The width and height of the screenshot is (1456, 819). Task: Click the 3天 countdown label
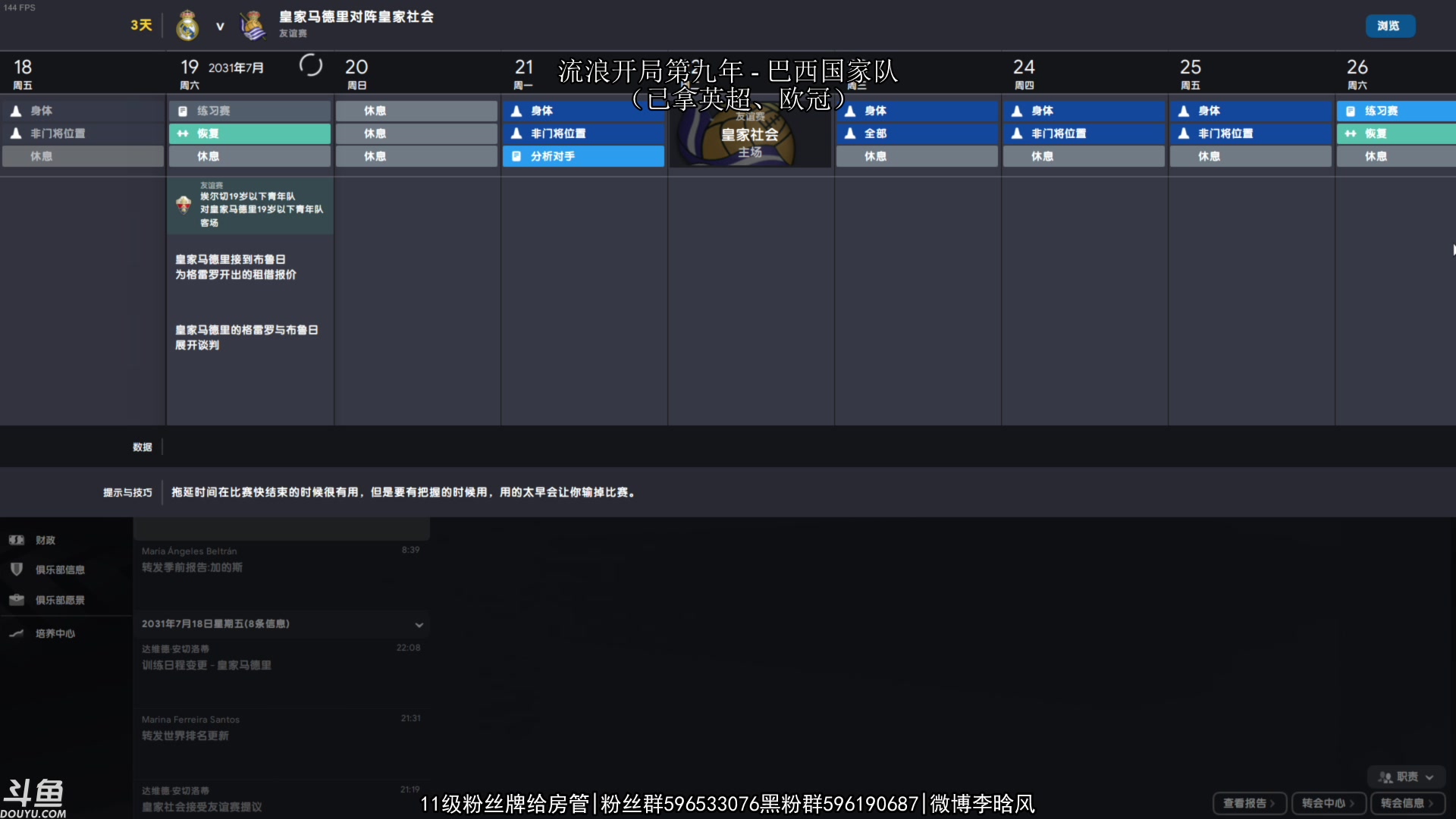[x=141, y=25]
